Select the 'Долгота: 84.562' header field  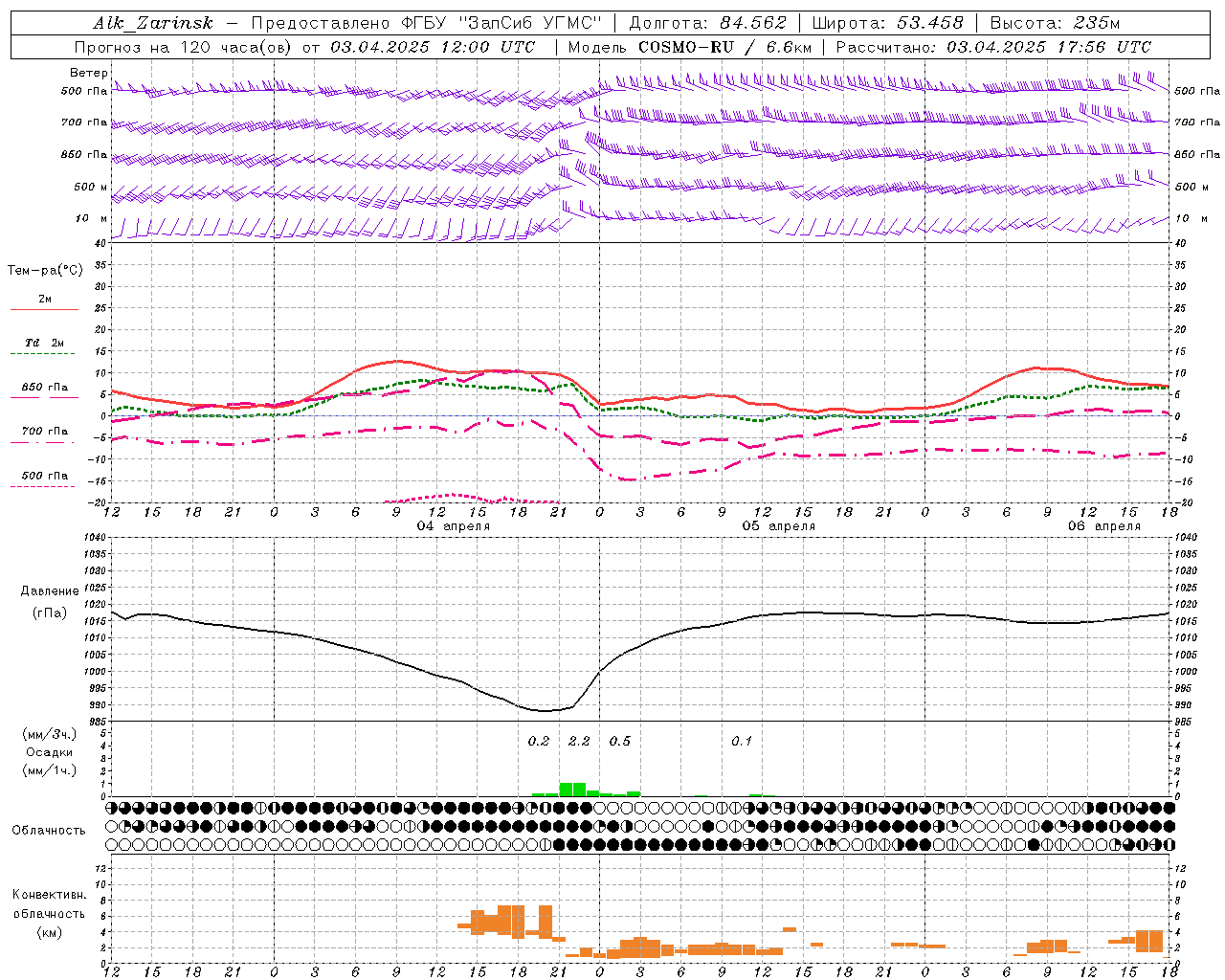pyautogui.click(x=708, y=23)
